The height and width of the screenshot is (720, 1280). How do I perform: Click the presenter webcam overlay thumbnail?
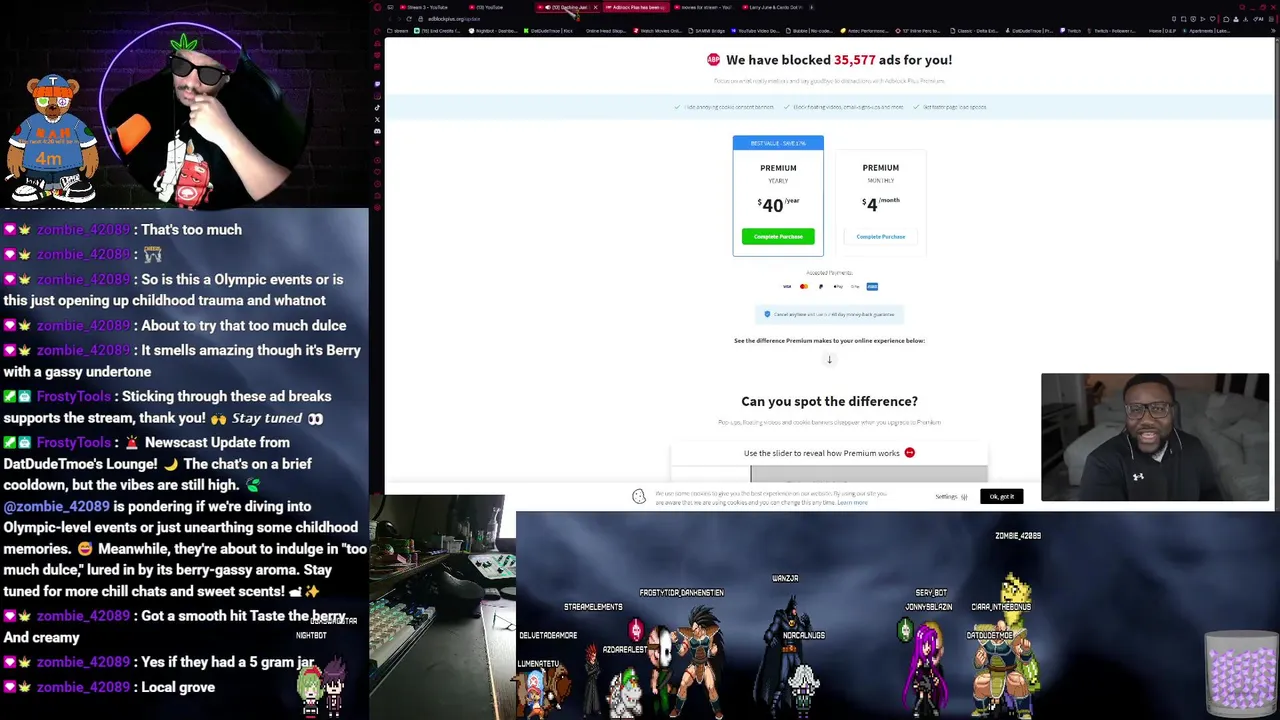click(x=1155, y=437)
